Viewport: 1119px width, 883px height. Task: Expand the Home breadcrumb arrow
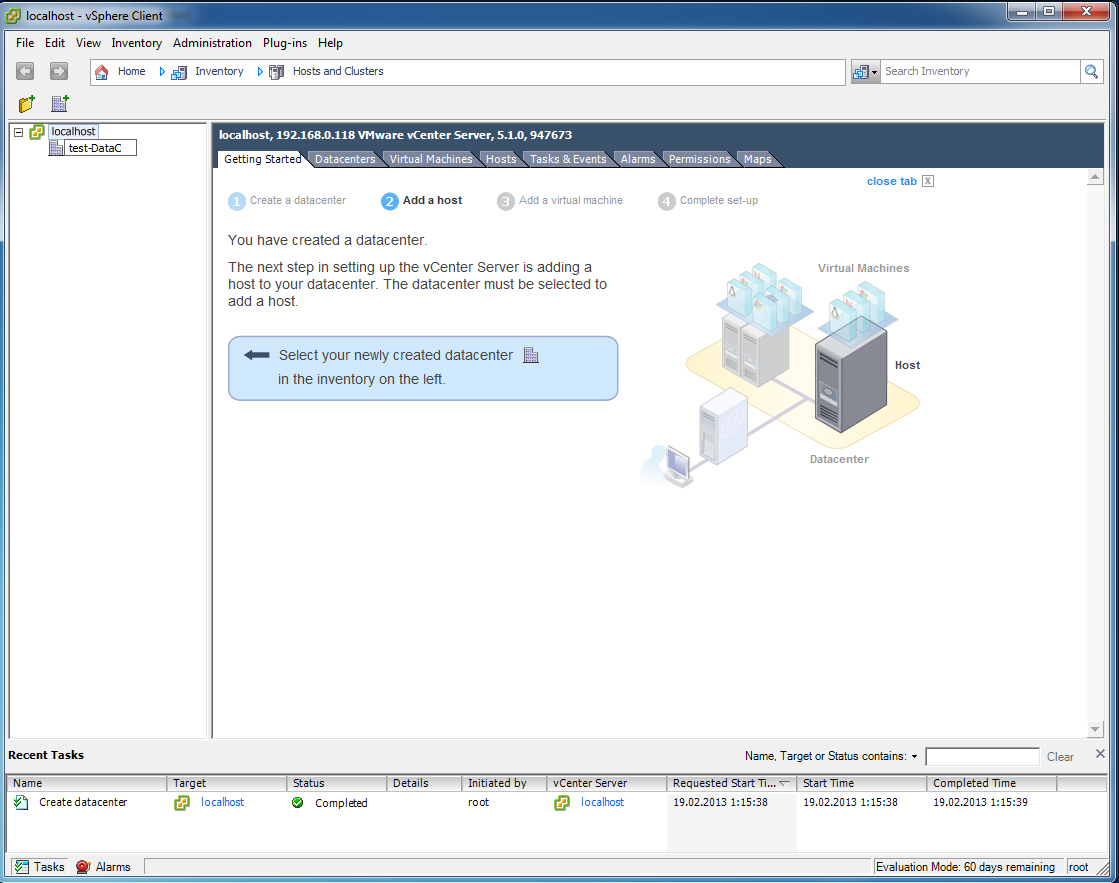pos(162,71)
